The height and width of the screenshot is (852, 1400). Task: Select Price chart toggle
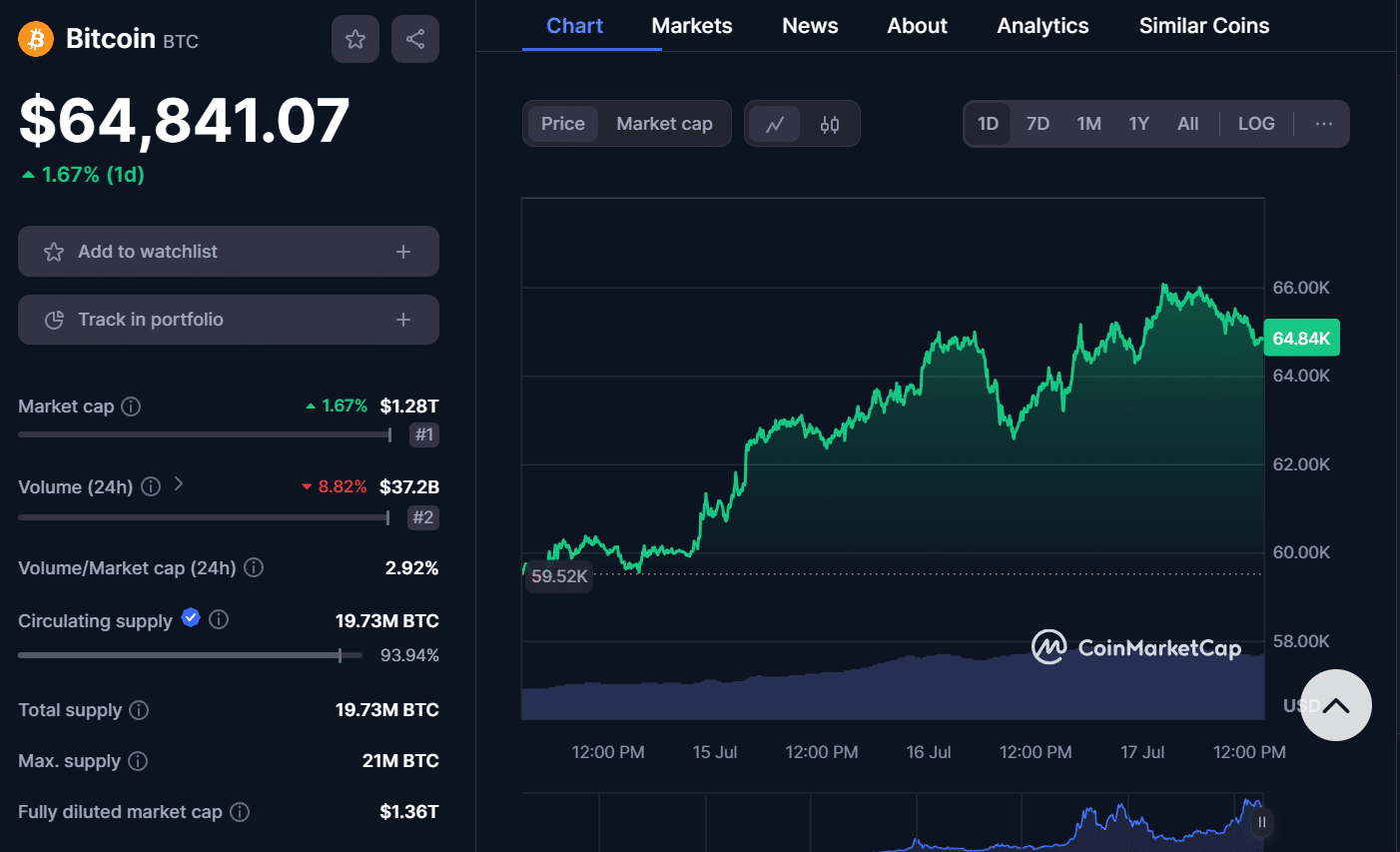tap(563, 124)
